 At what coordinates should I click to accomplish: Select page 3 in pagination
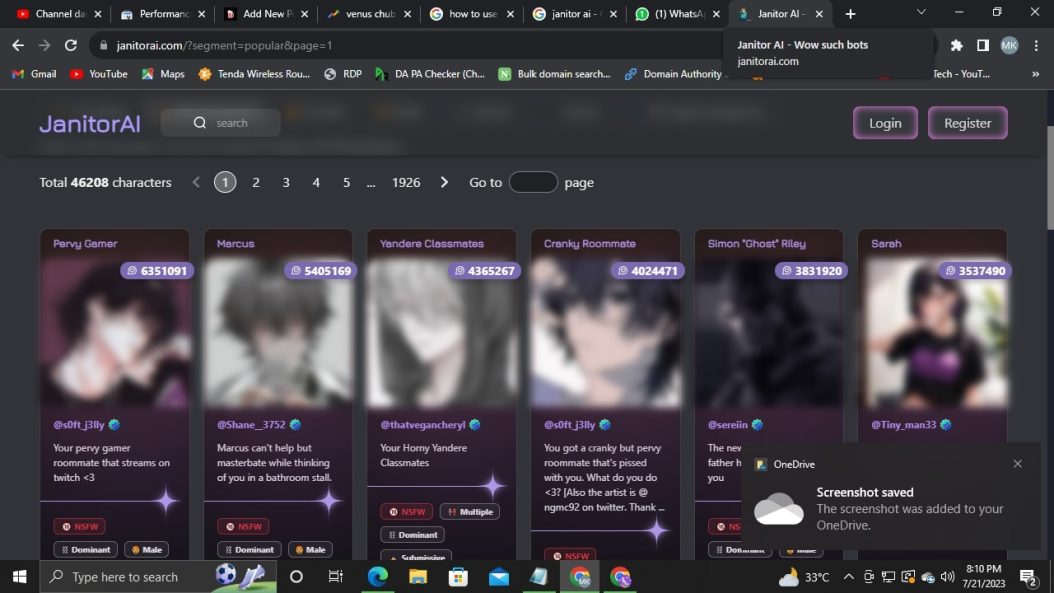coord(286,182)
